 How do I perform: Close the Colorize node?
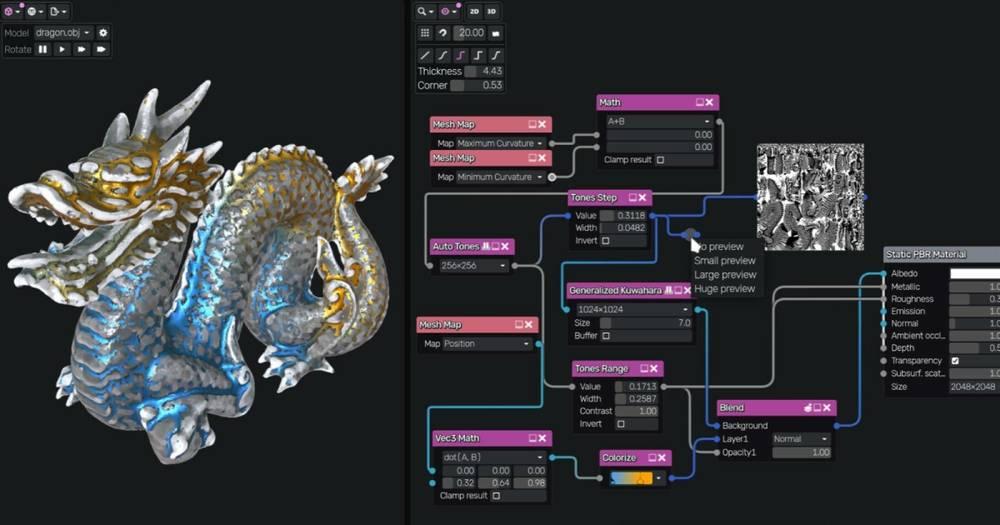point(662,457)
